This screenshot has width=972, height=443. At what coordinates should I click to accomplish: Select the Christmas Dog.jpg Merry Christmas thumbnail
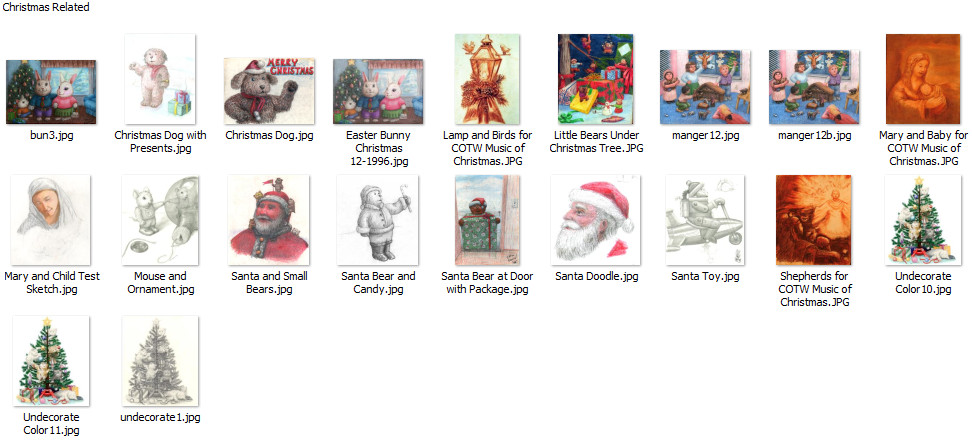coord(269,91)
